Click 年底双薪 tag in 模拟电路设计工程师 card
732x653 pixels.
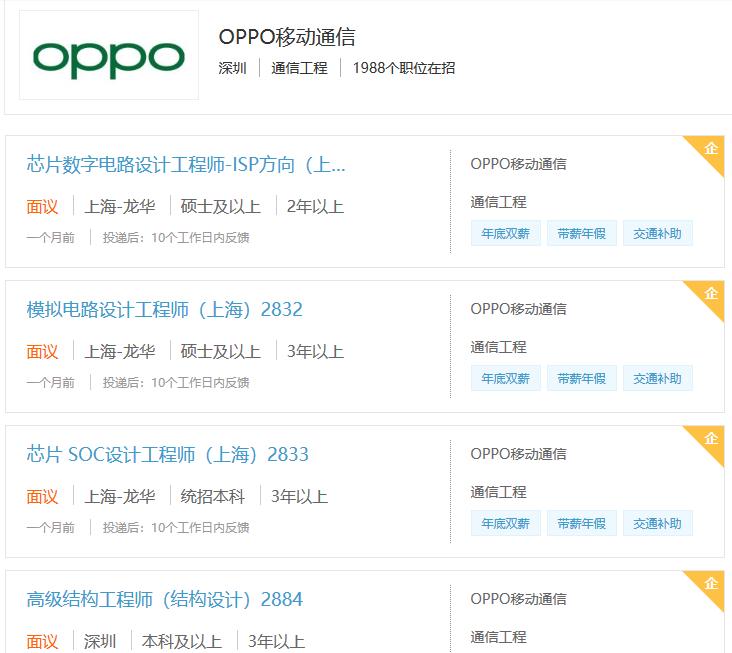point(506,378)
